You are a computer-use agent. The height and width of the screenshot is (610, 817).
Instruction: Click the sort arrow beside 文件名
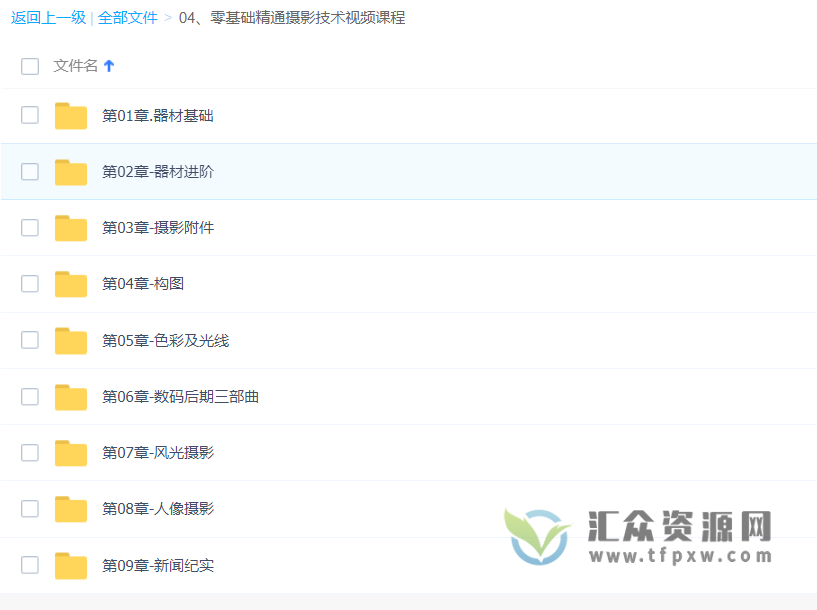tap(109, 65)
